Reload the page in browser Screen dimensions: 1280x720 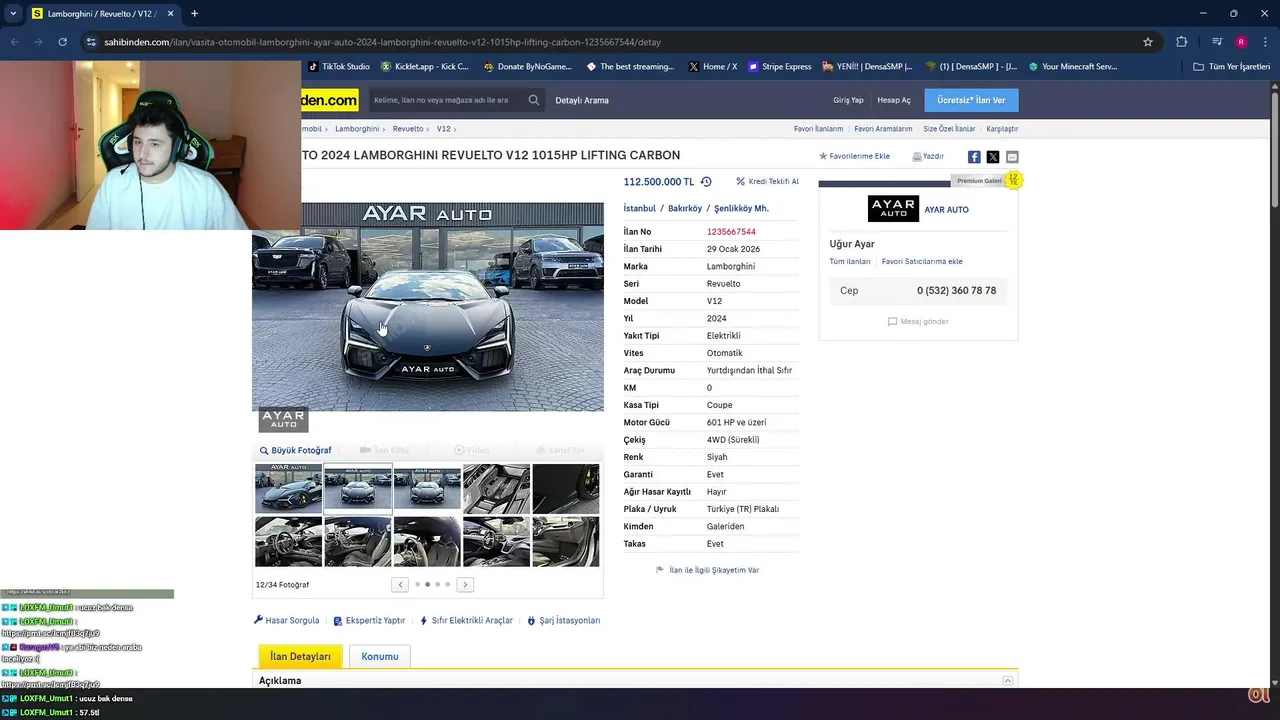(62, 42)
